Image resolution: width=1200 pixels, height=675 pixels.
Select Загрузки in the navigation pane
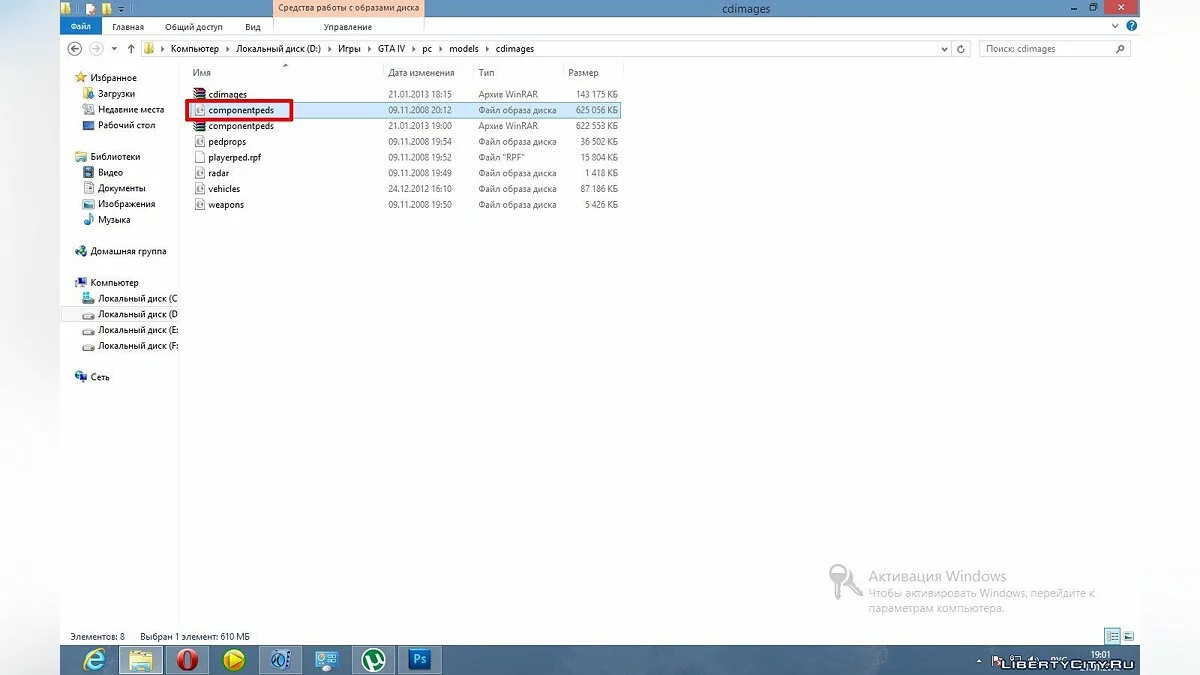(x=116, y=93)
